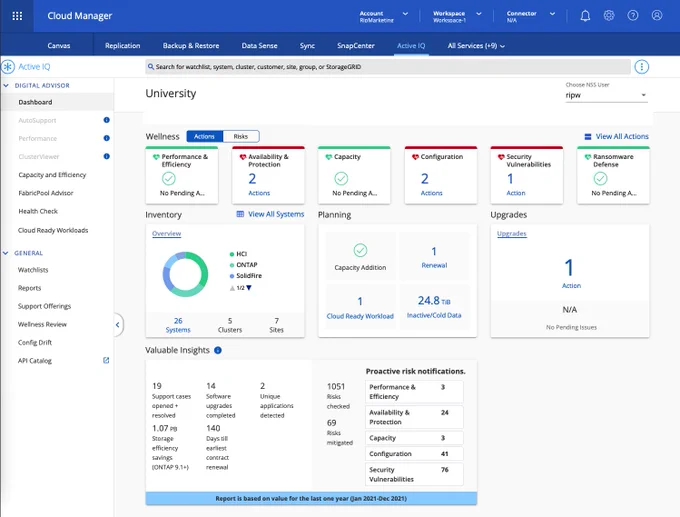Image resolution: width=680 pixels, height=517 pixels.
Task: Click the info icon beside AutoSupport
Action: (106, 120)
